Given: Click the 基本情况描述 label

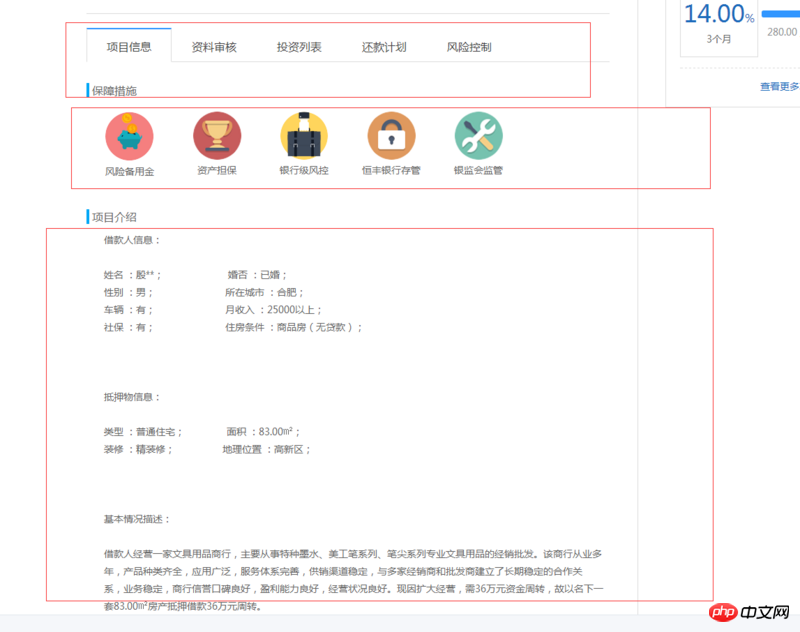Looking at the screenshot, I should coord(137,519).
